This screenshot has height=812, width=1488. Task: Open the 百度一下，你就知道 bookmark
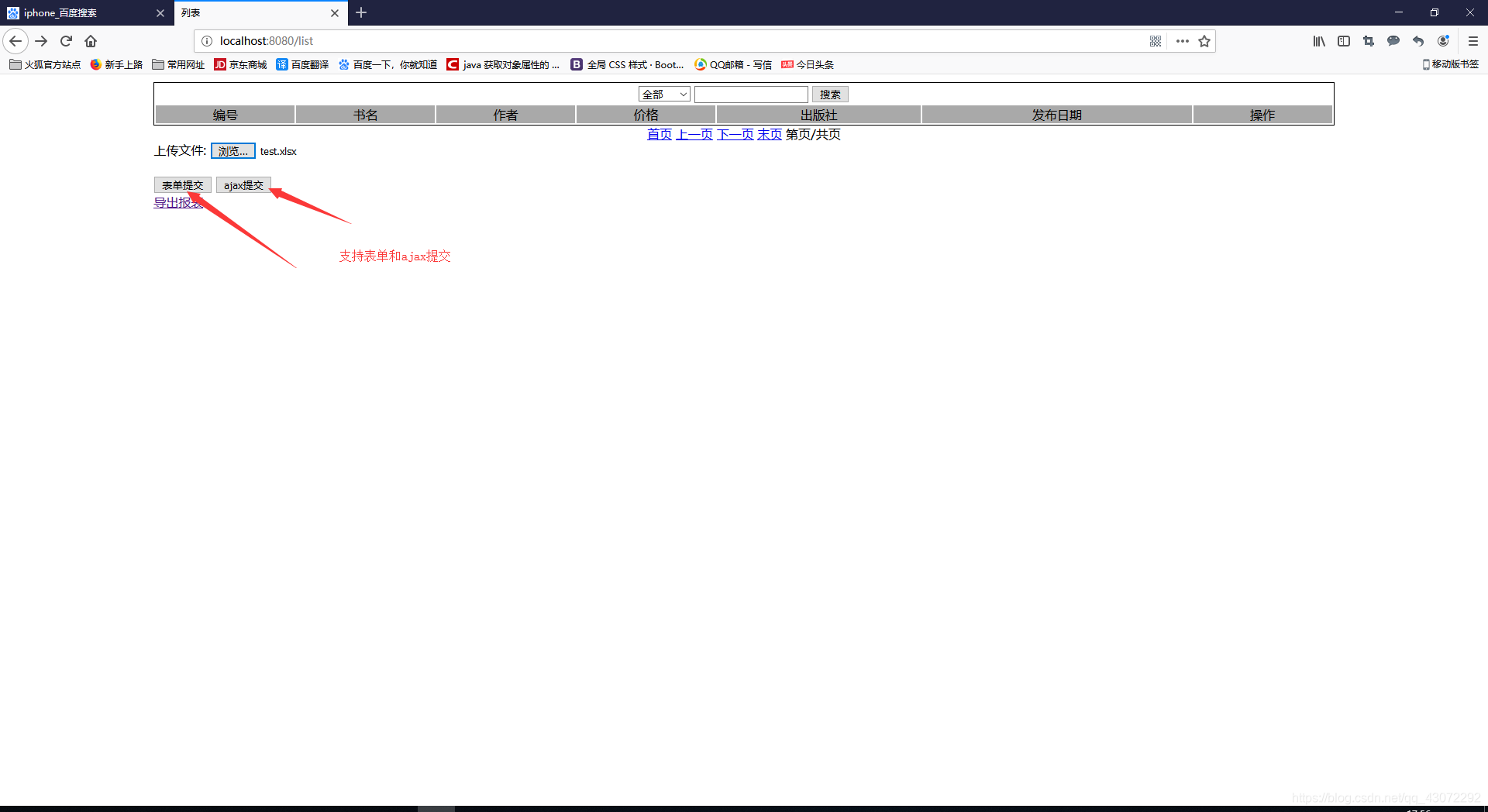point(387,64)
